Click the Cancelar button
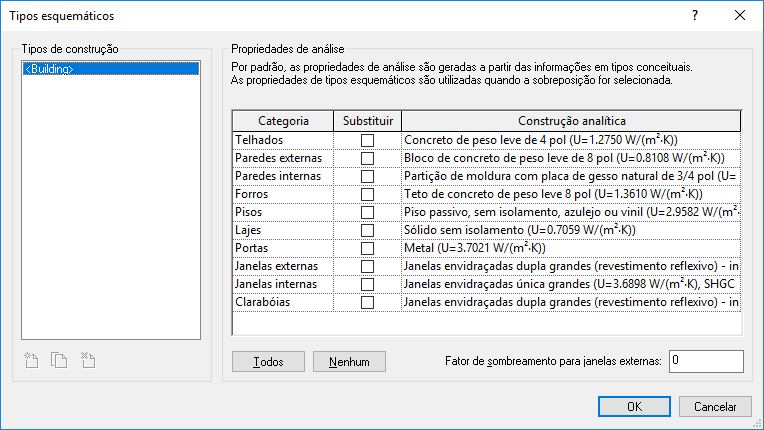The height and width of the screenshot is (430, 764). click(715, 406)
